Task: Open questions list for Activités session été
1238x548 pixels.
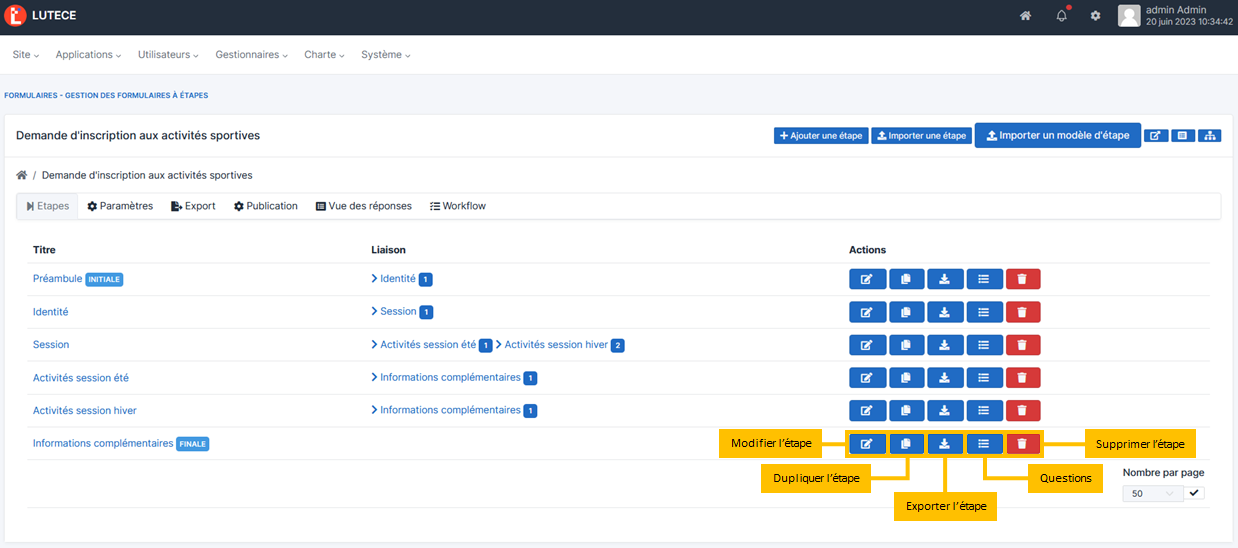Action: (984, 378)
